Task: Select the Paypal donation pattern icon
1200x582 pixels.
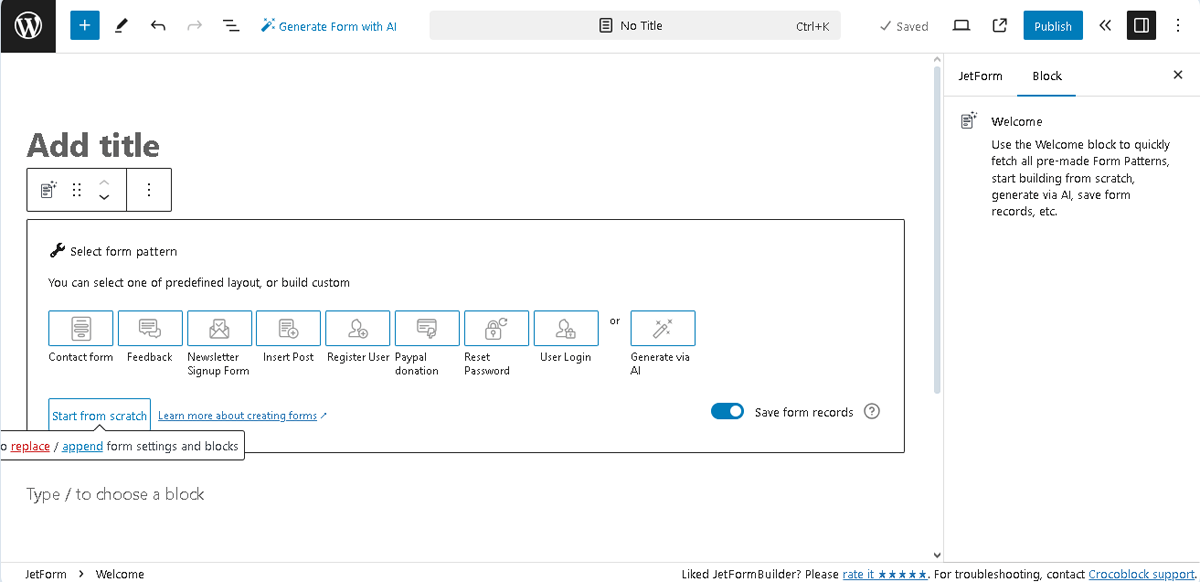Action: tap(426, 327)
